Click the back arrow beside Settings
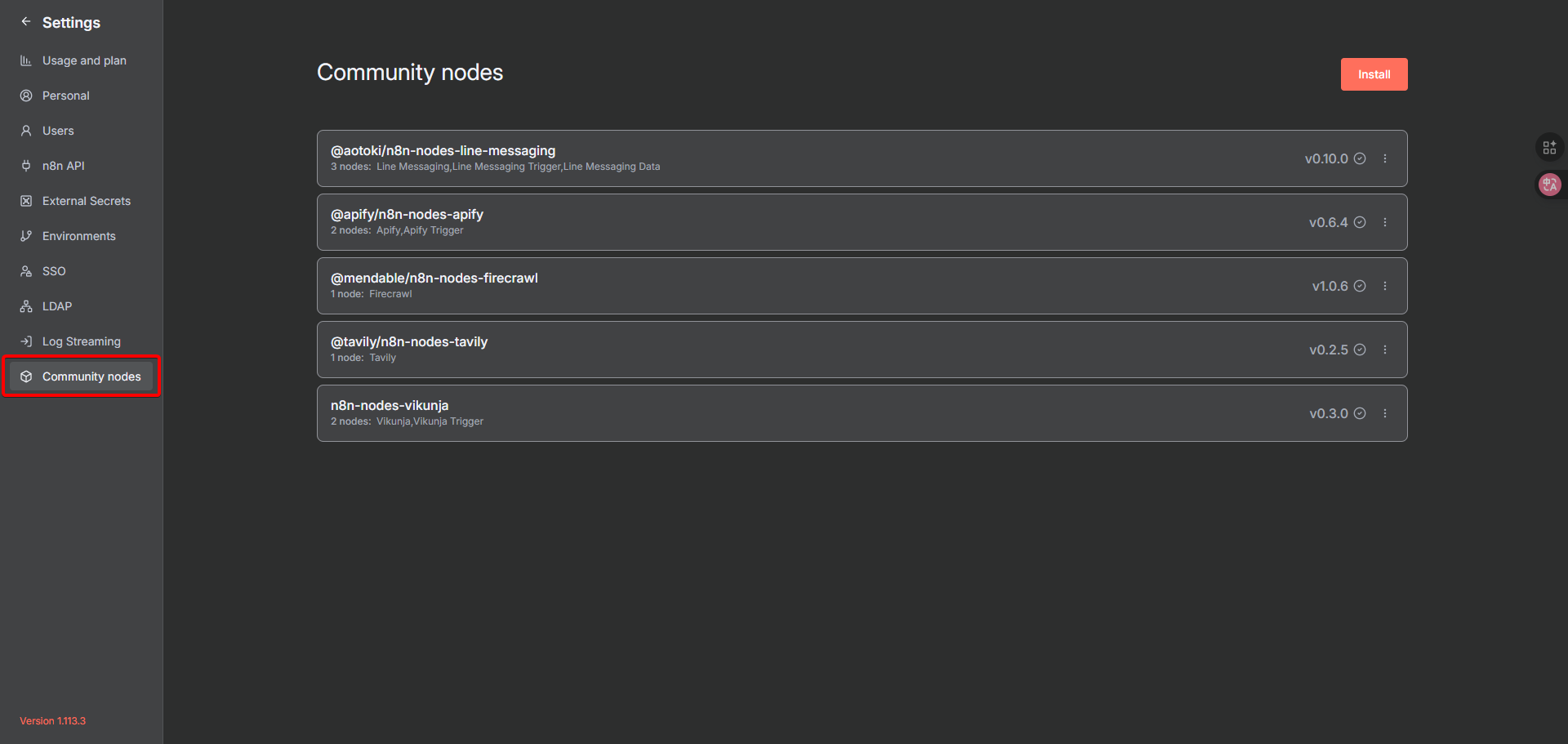The height and width of the screenshot is (744, 1568). pyautogui.click(x=26, y=22)
